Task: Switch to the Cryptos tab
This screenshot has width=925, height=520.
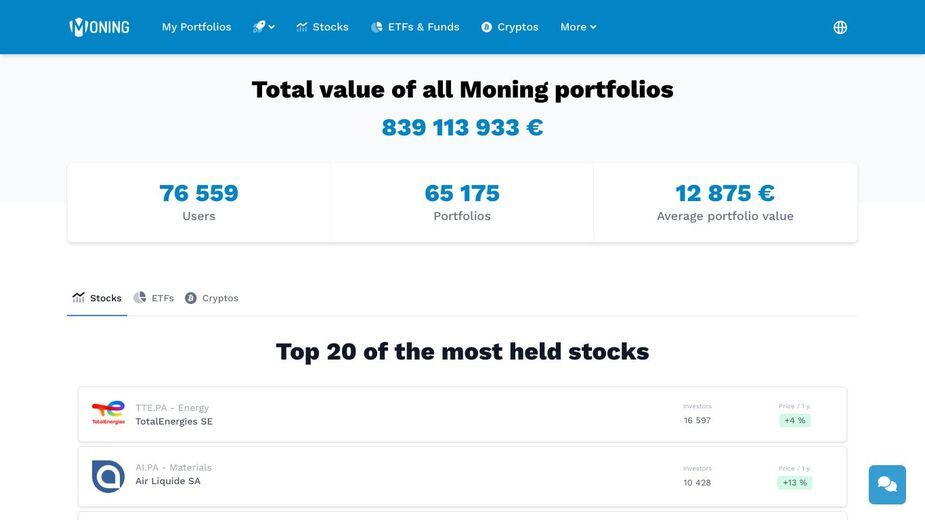Action: click(212, 298)
